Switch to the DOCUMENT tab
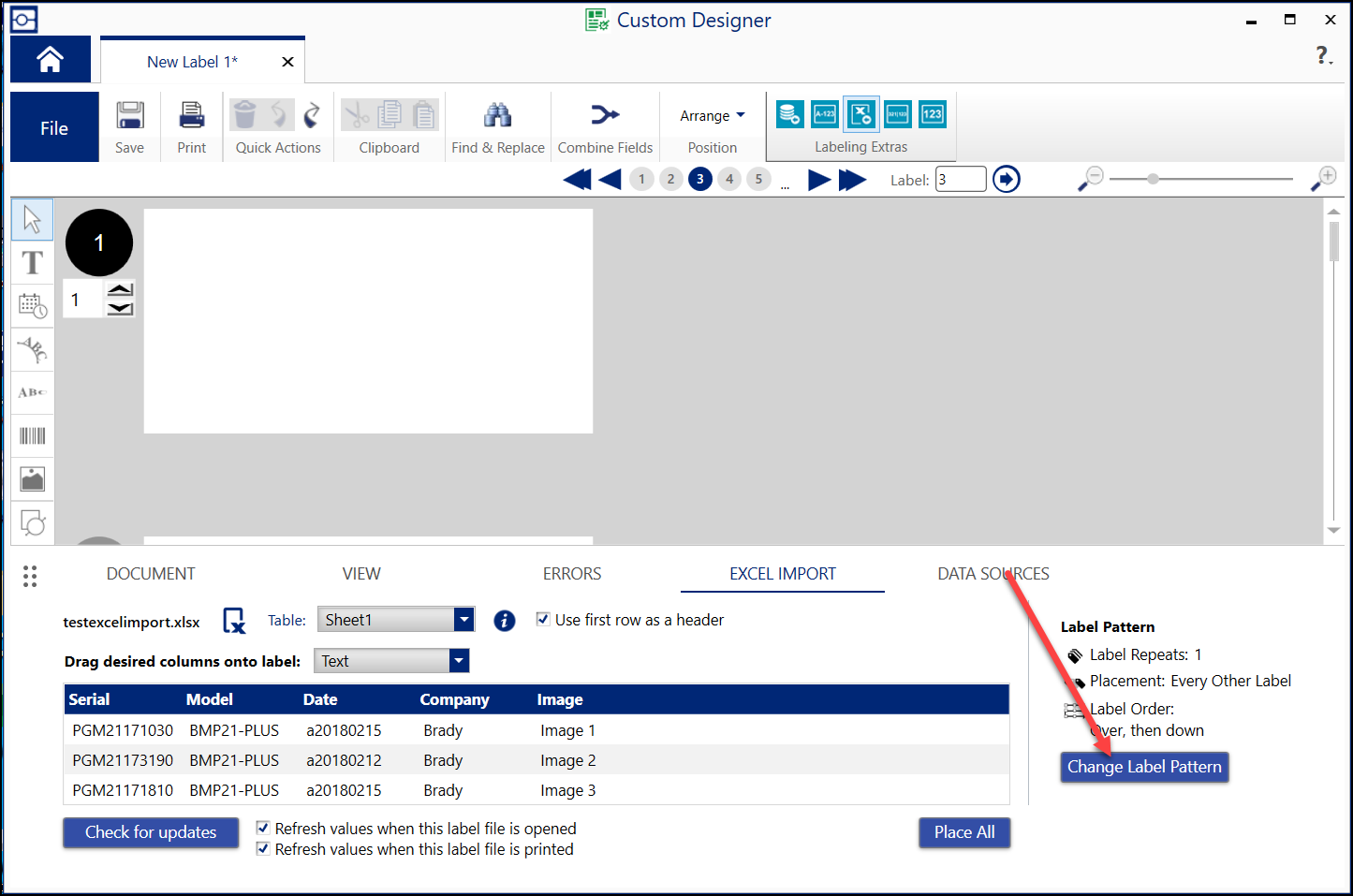This screenshot has width=1353, height=896. point(151,574)
